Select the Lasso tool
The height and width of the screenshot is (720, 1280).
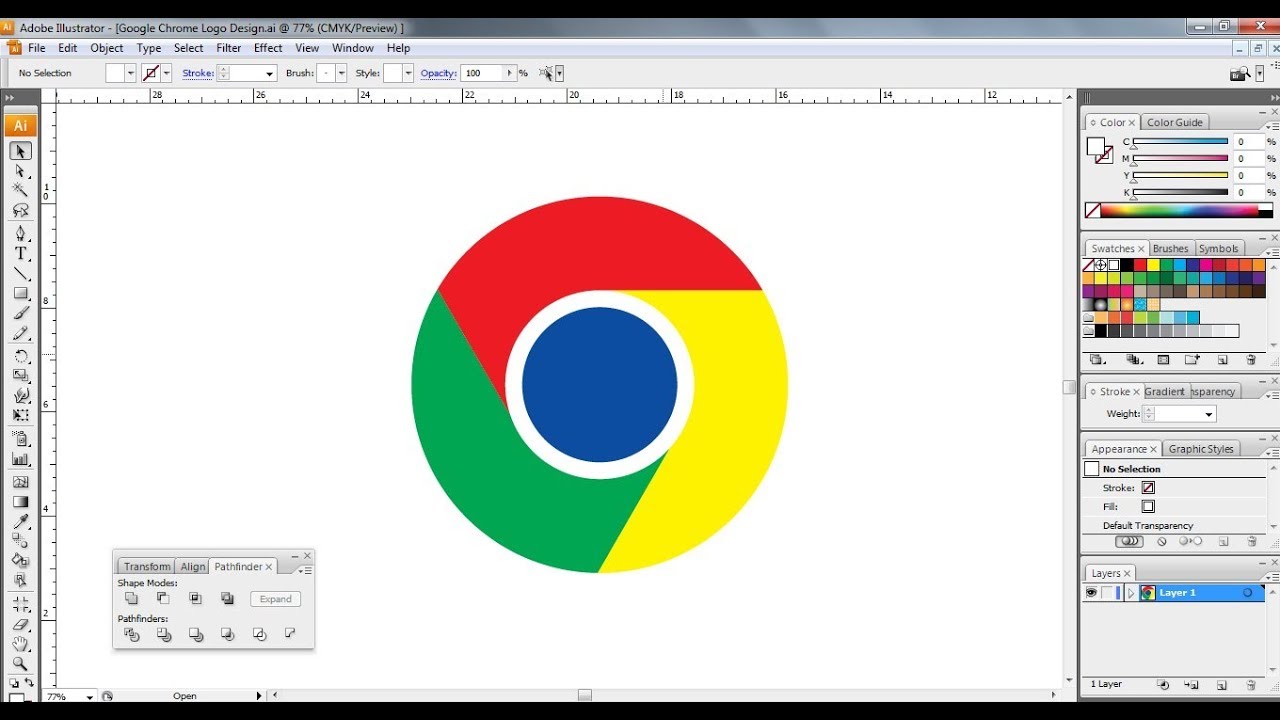coord(20,210)
